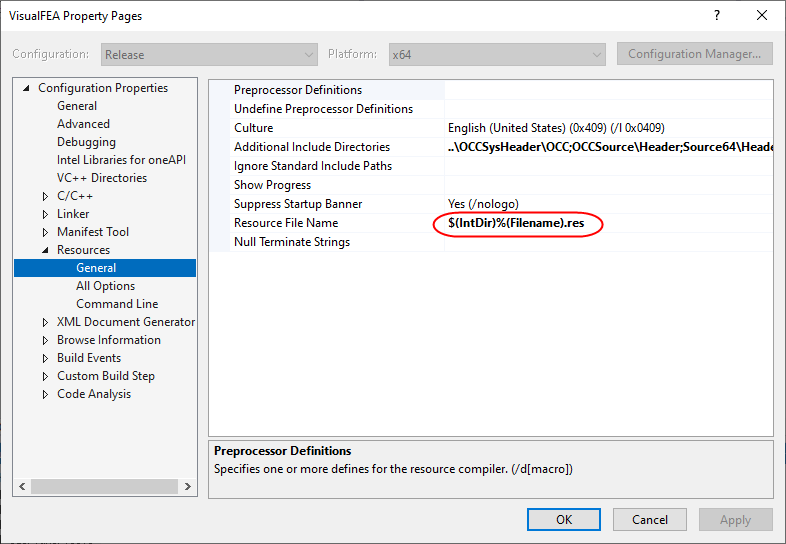This screenshot has height=544, width=786.
Task: Select the Advanced tree item
Action: (x=83, y=124)
